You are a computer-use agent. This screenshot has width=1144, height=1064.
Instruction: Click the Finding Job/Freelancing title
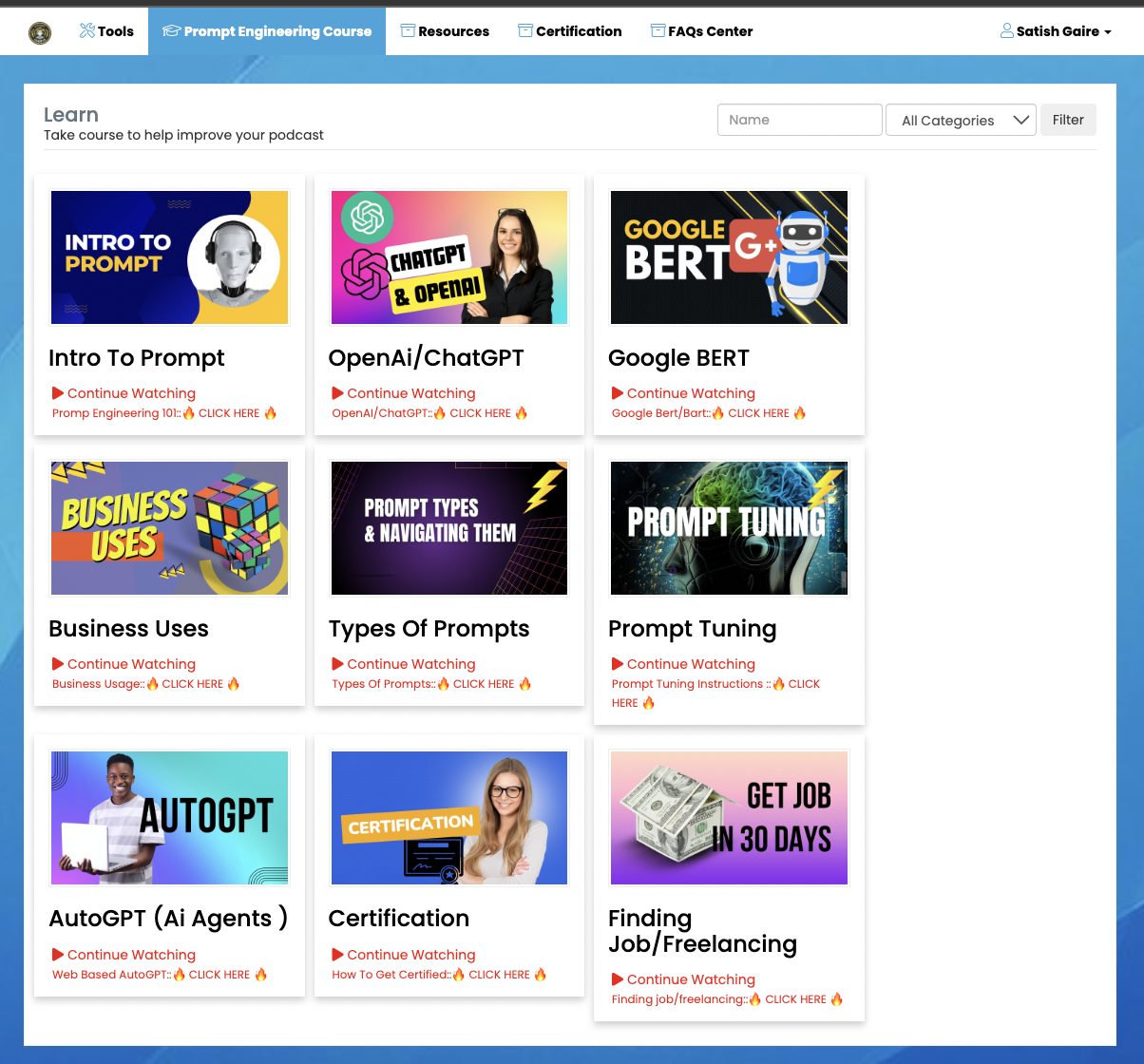[702, 931]
